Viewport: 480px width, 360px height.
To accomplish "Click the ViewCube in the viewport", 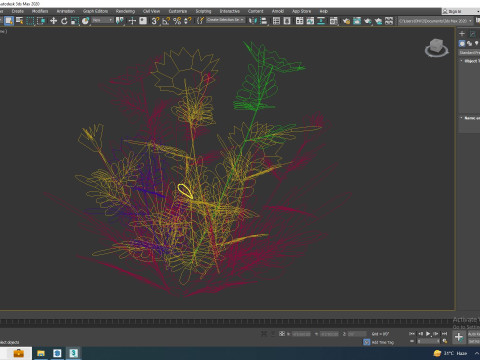I will coord(437,47).
